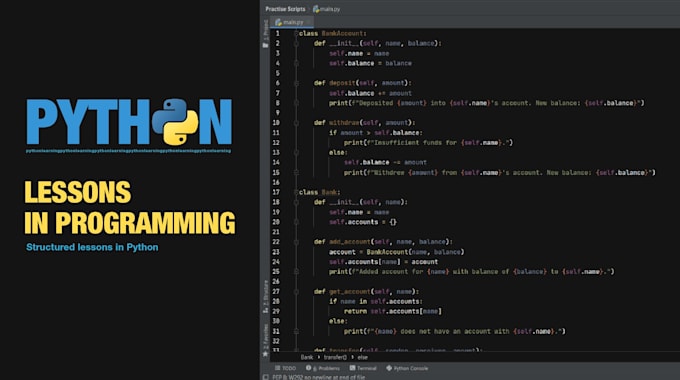Click 'if amount > self.balance:' line
The width and height of the screenshot is (680, 380).
coord(376,133)
